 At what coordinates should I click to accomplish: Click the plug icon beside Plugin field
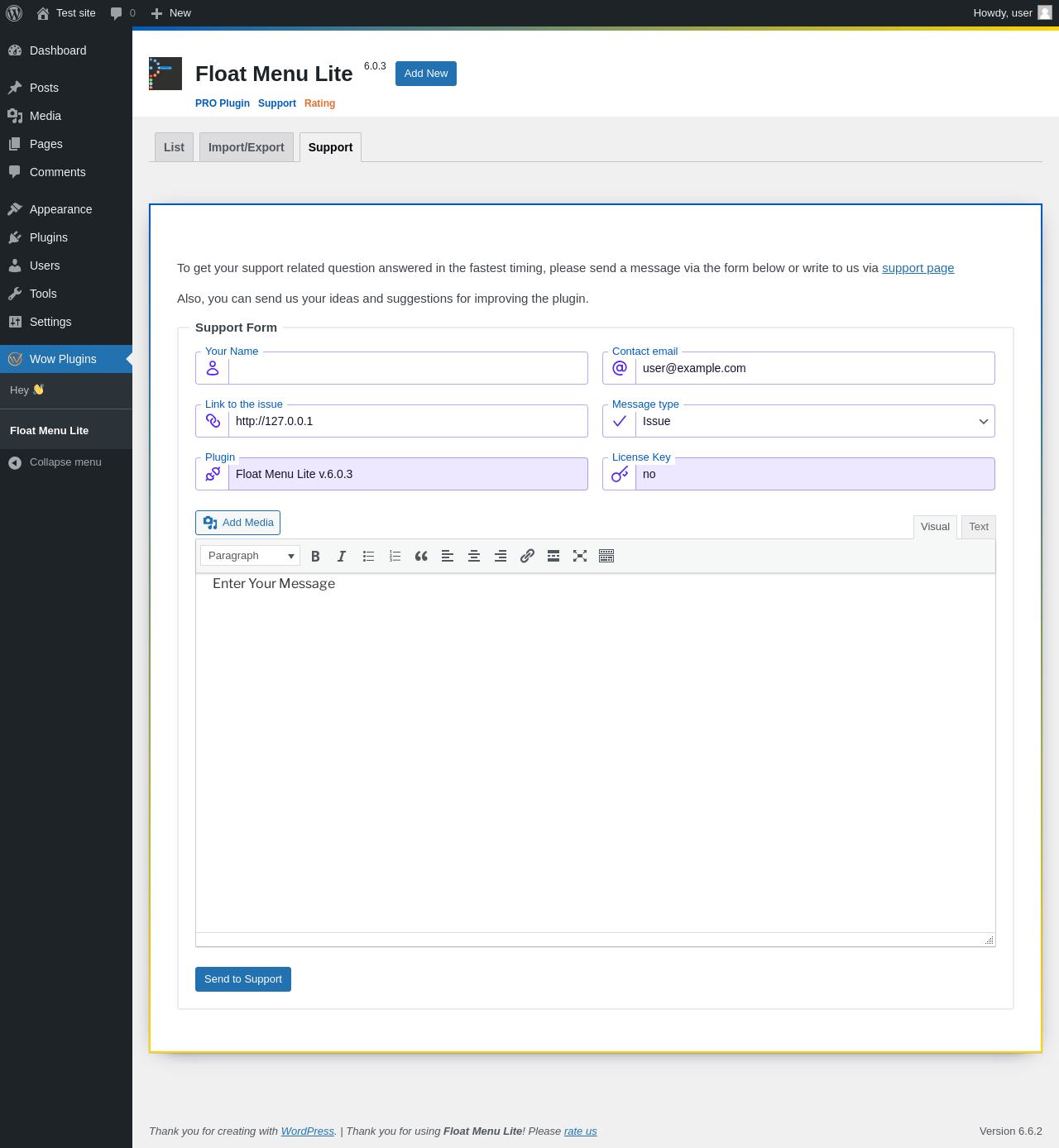click(x=213, y=474)
